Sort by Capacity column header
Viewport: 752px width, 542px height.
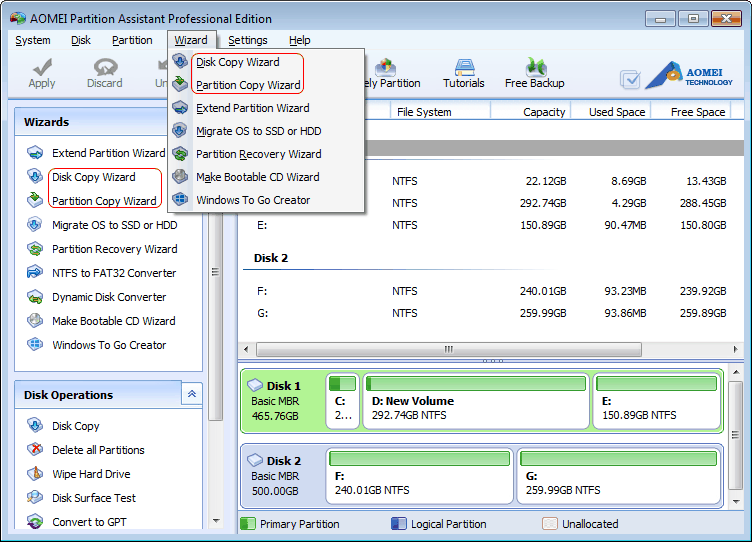[530, 112]
